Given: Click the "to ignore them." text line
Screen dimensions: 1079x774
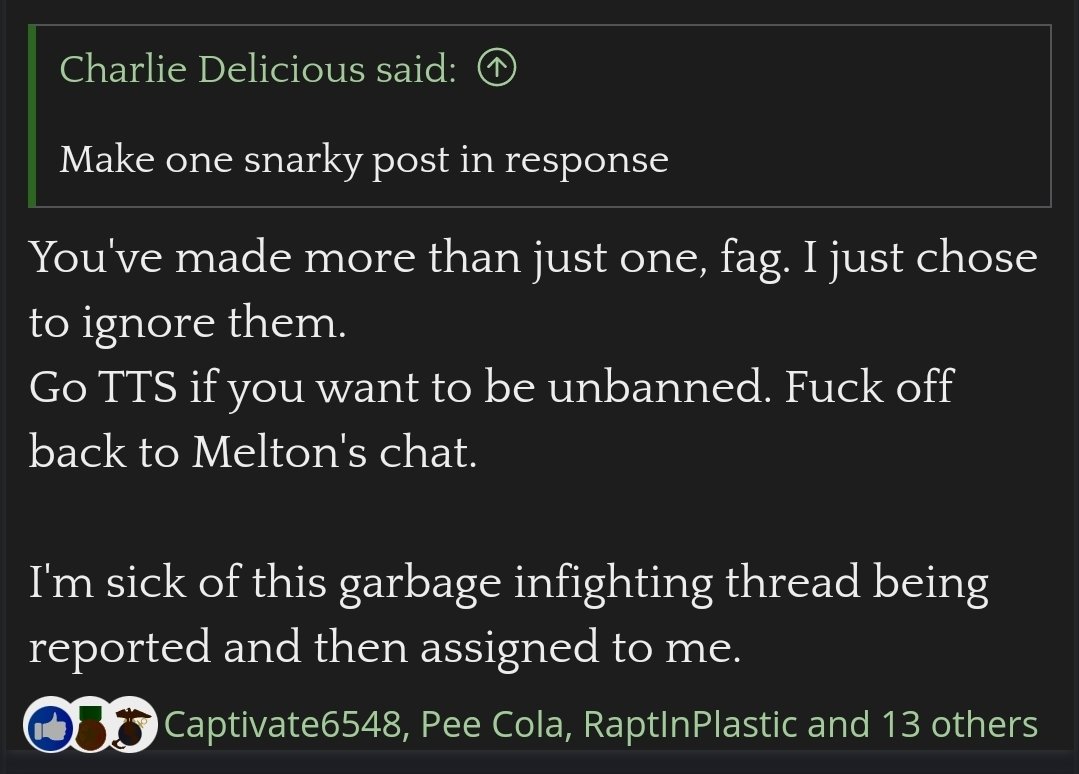Looking at the screenshot, I should (188, 323).
